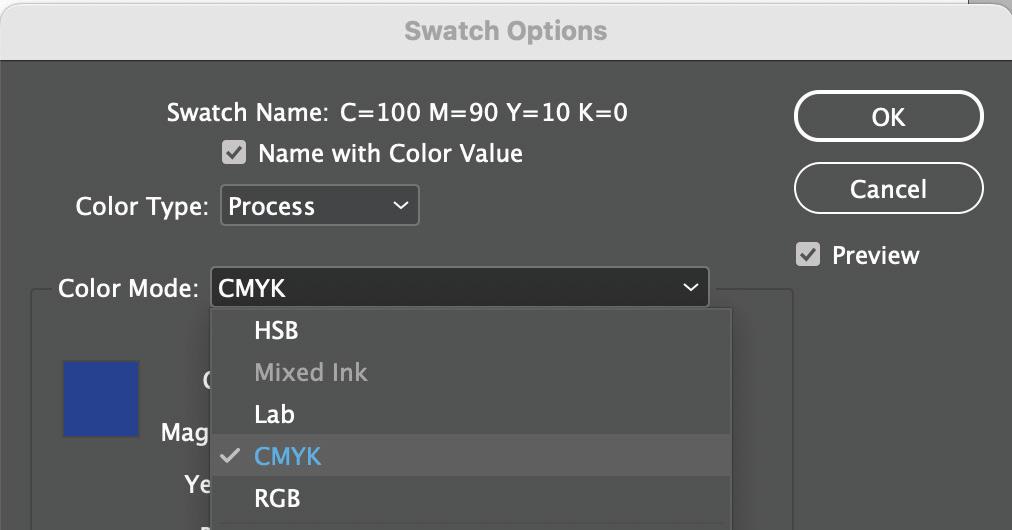Click the greyed-out Mixed Ink option
Screen dimensions: 1012x530
(311, 372)
